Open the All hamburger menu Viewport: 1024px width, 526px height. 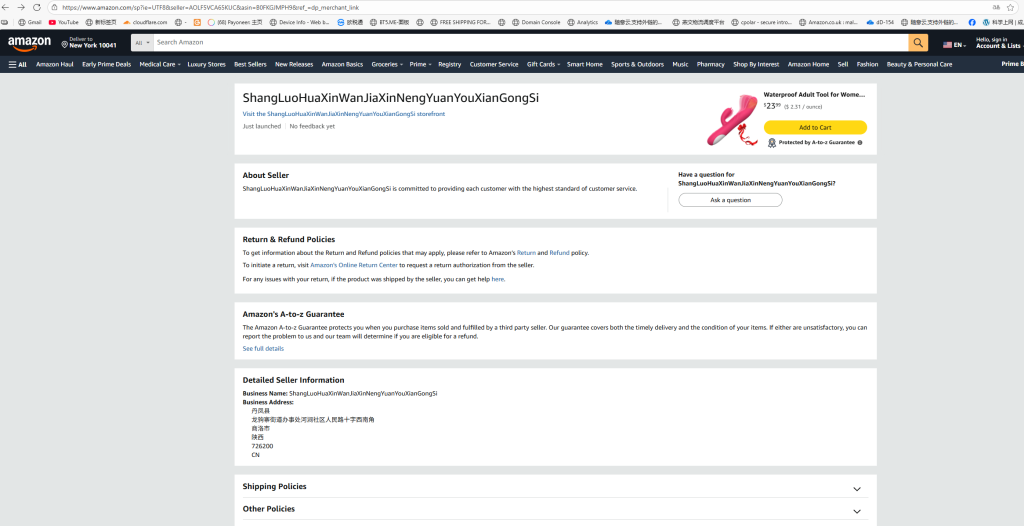pyautogui.click(x=18, y=64)
